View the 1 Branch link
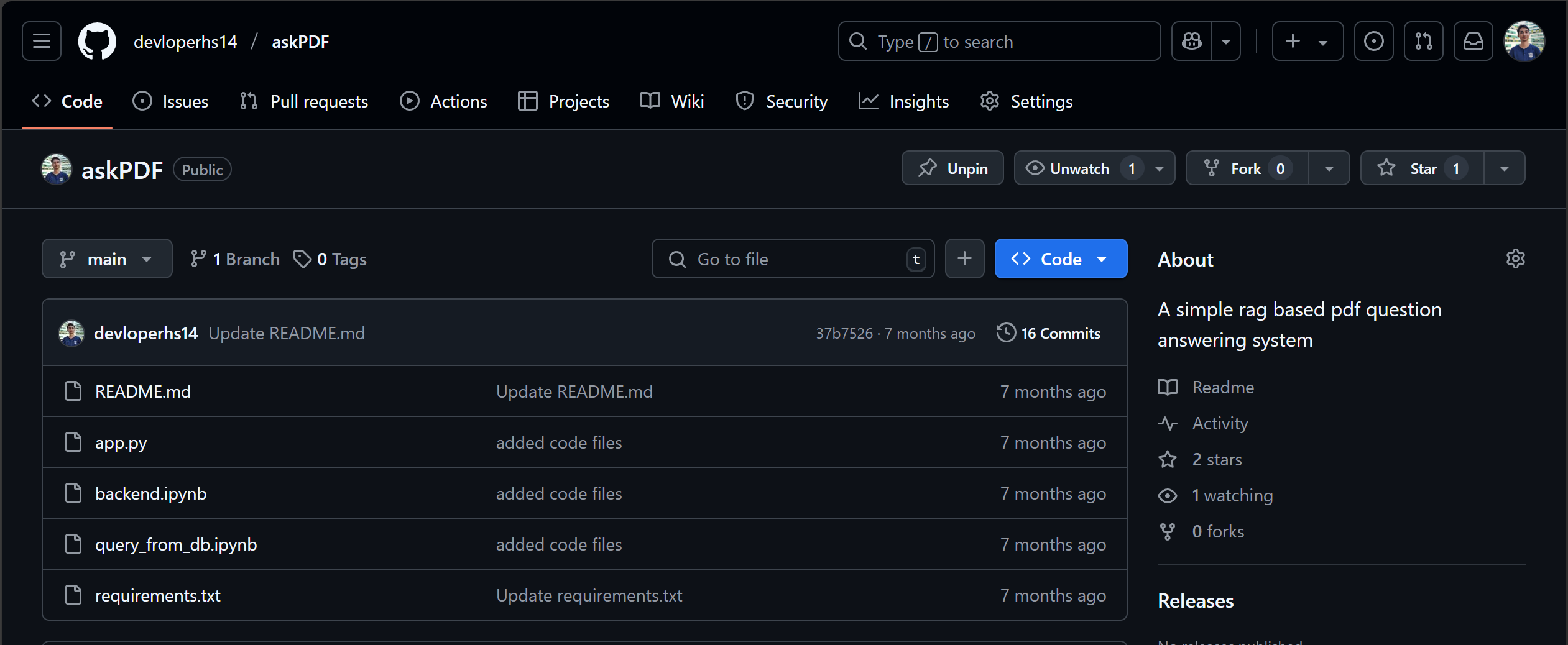 point(235,258)
